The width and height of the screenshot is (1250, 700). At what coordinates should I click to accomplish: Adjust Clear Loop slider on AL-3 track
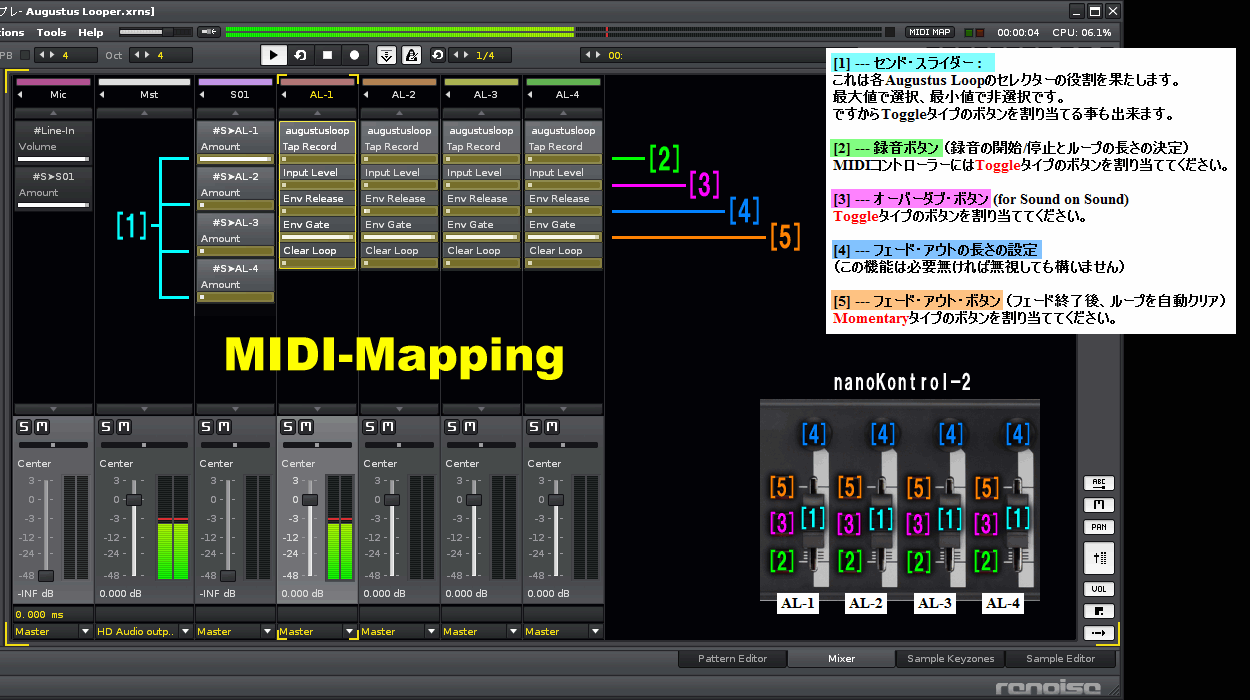pos(481,262)
